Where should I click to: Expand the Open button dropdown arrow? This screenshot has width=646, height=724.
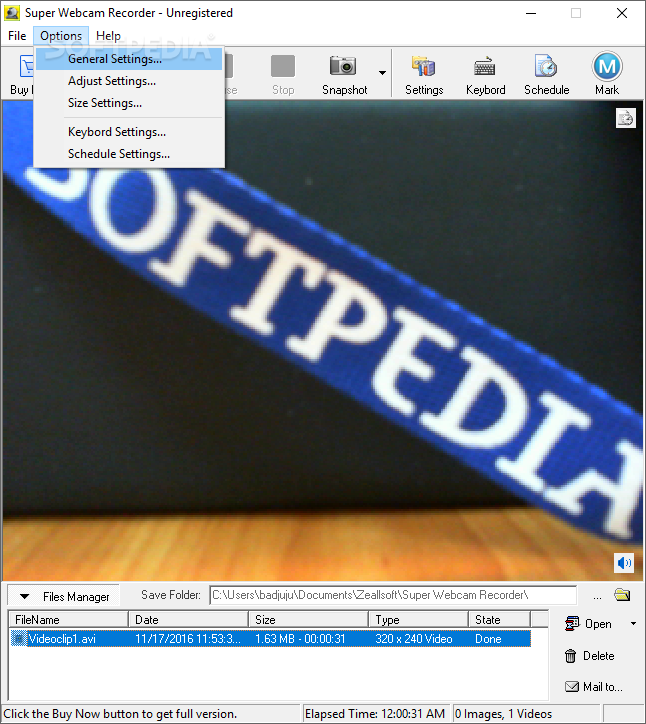[633, 624]
